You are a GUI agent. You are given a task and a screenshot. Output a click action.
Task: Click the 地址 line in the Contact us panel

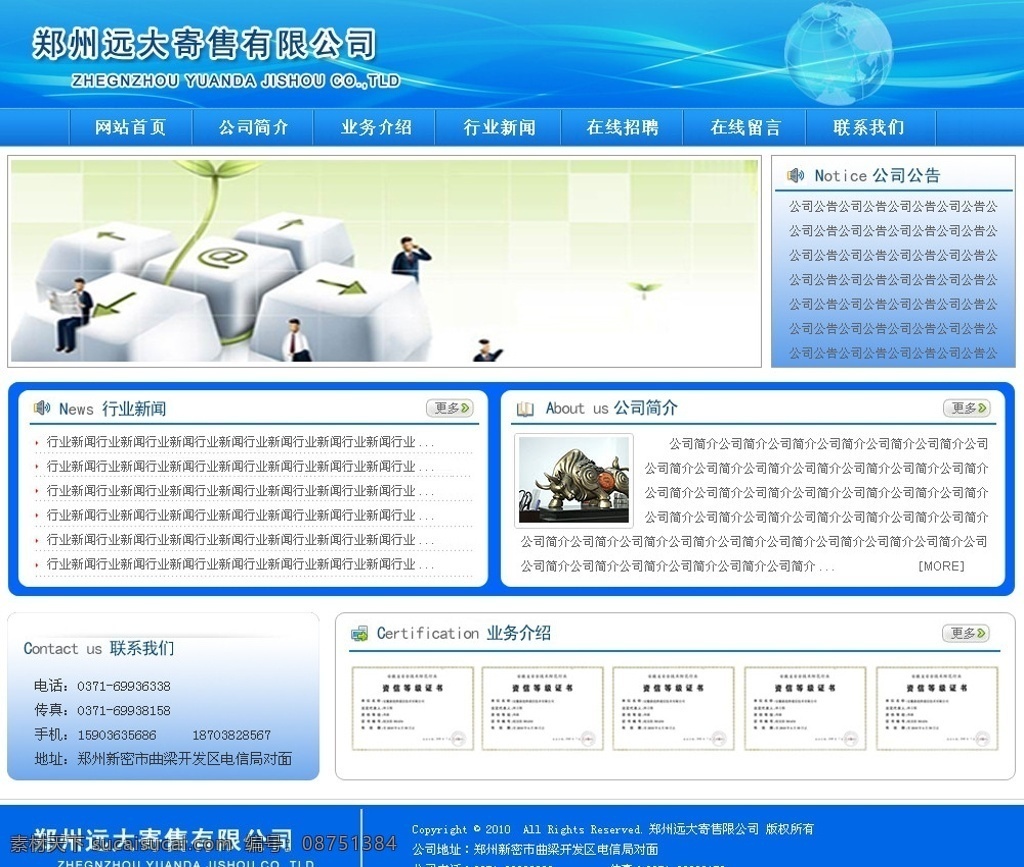point(163,759)
